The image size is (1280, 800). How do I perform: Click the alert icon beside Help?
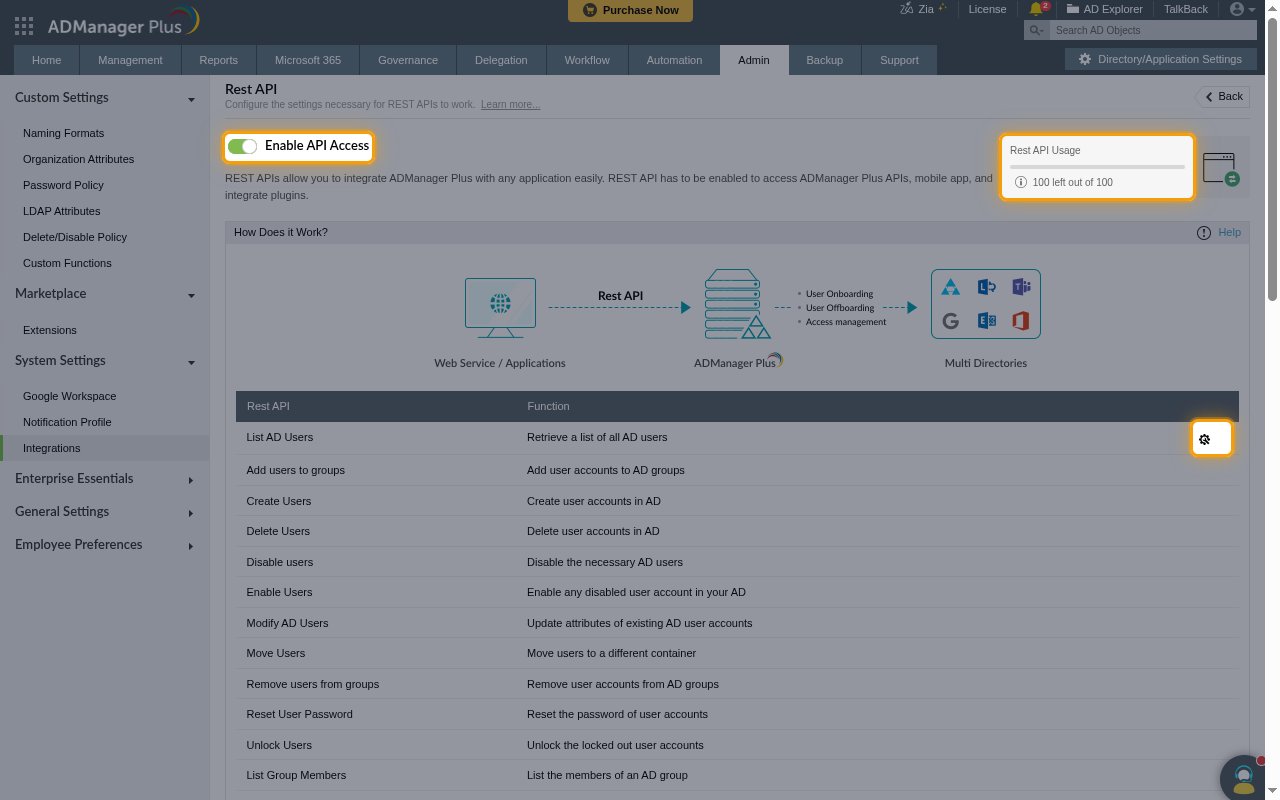tap(1204, 232)
